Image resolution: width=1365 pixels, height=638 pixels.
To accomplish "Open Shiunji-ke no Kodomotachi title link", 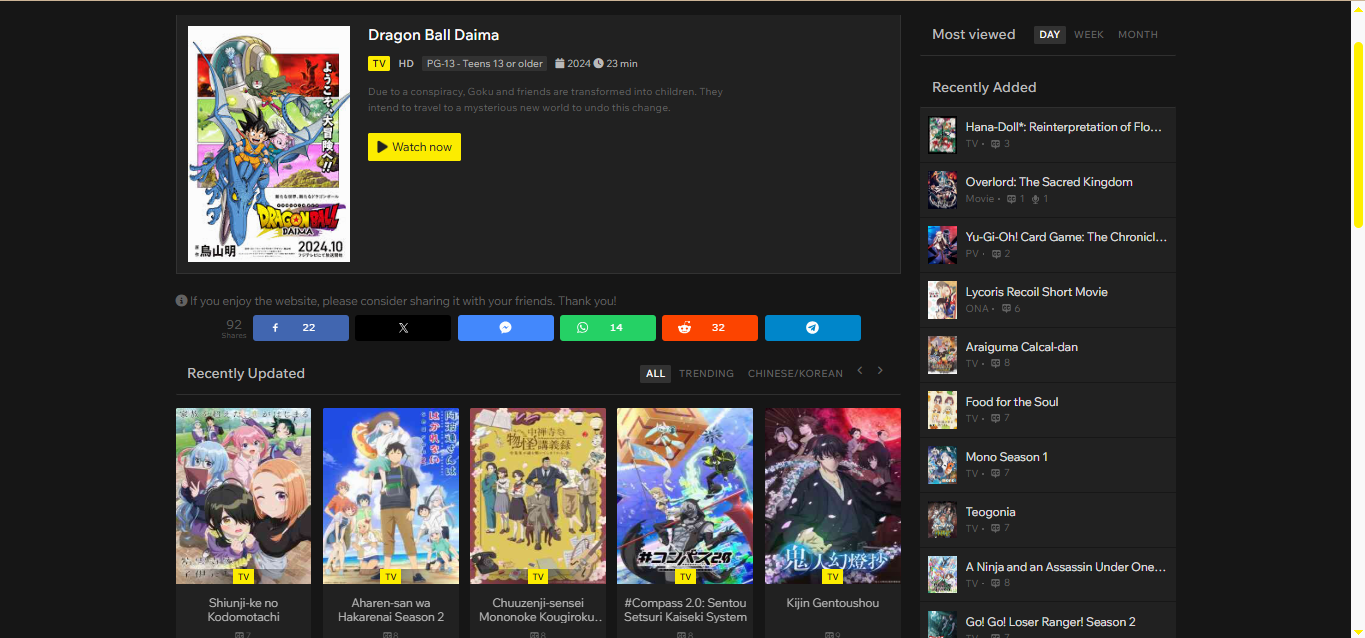I will tap(244, 610).
